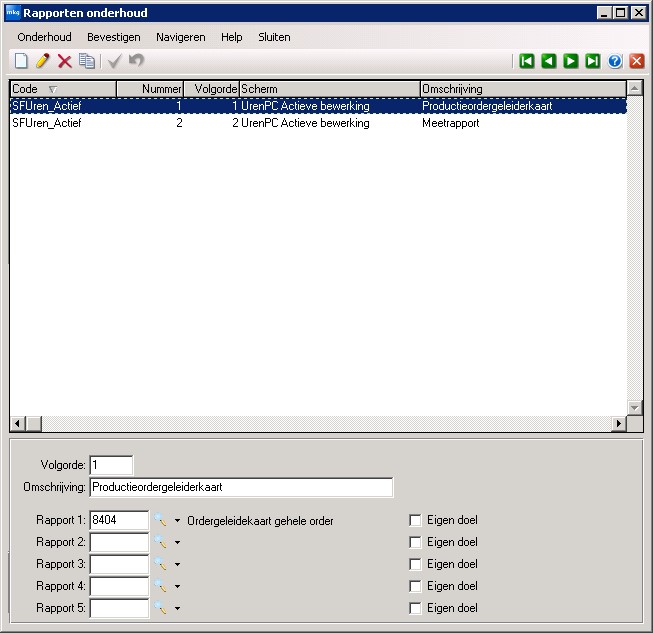Open the Onderhoud menu
The image size is (653, 633).
[44, 37]
